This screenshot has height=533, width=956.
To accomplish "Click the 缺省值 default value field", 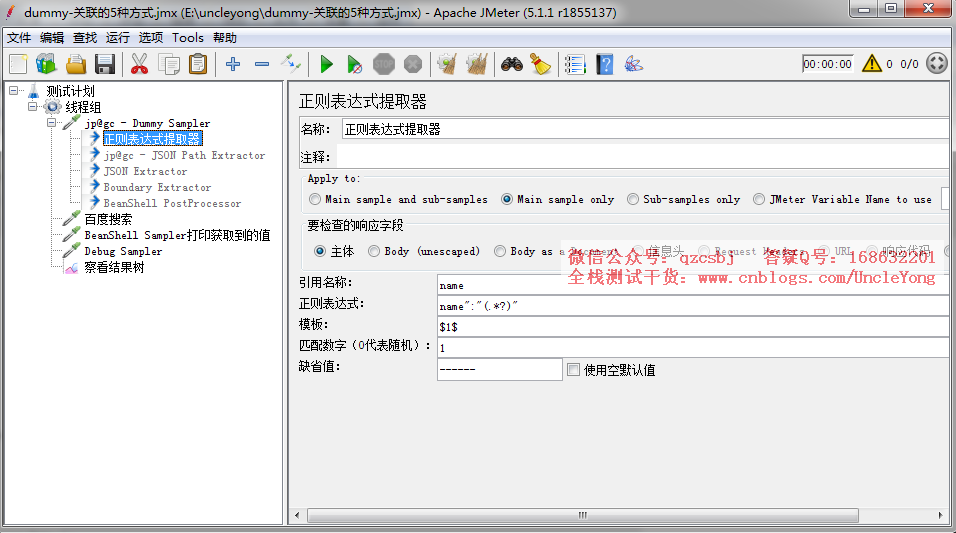I will 499,369.
